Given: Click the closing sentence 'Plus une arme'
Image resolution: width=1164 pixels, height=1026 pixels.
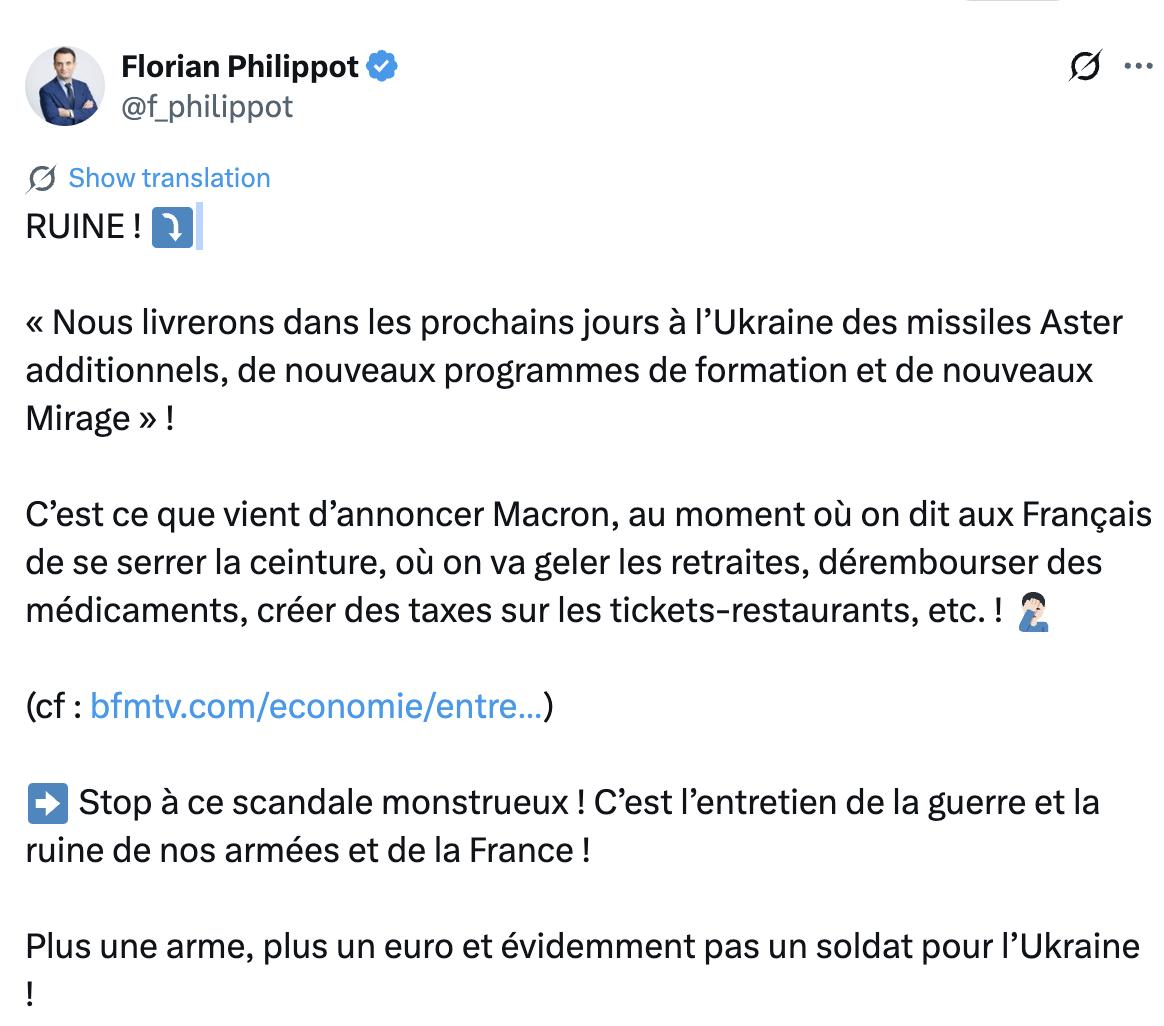Looking at the screenshot, I should coord(580,946).
